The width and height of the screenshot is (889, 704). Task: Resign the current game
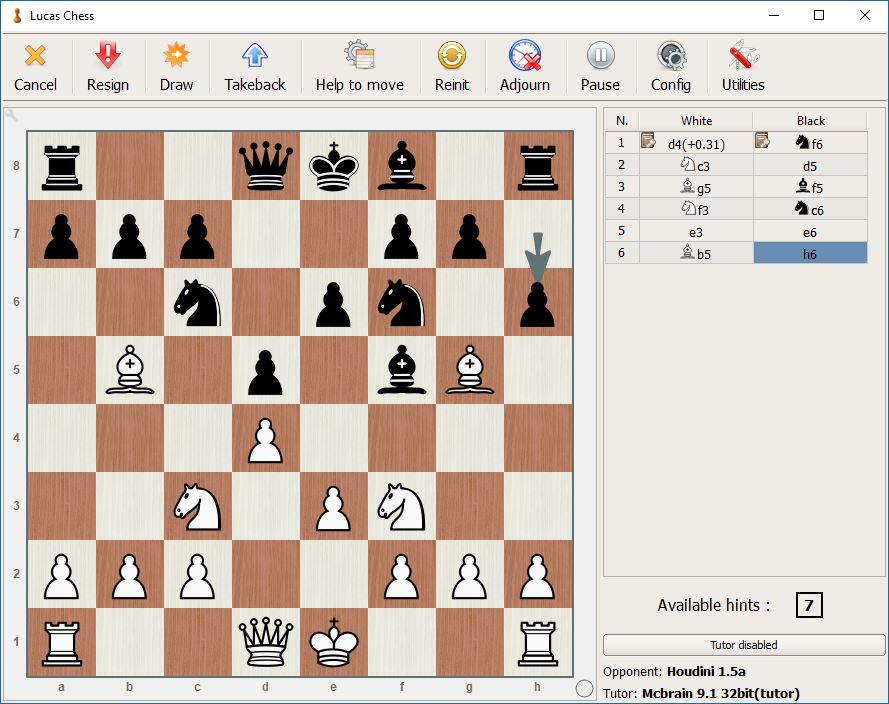(107, 67)
